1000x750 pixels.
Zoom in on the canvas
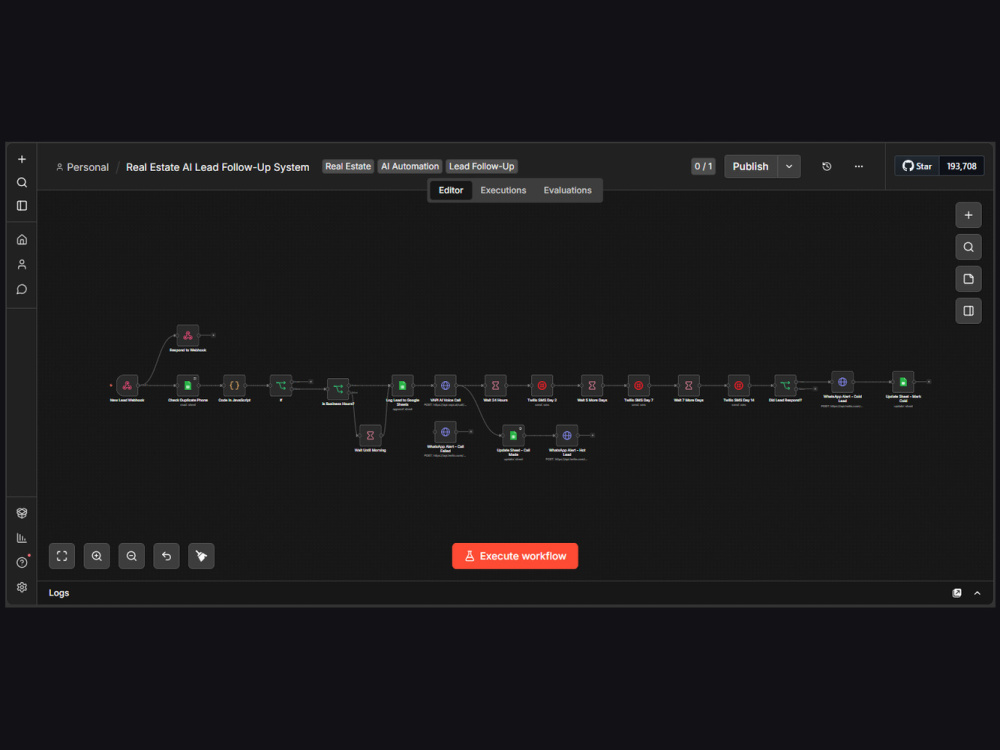97,556
